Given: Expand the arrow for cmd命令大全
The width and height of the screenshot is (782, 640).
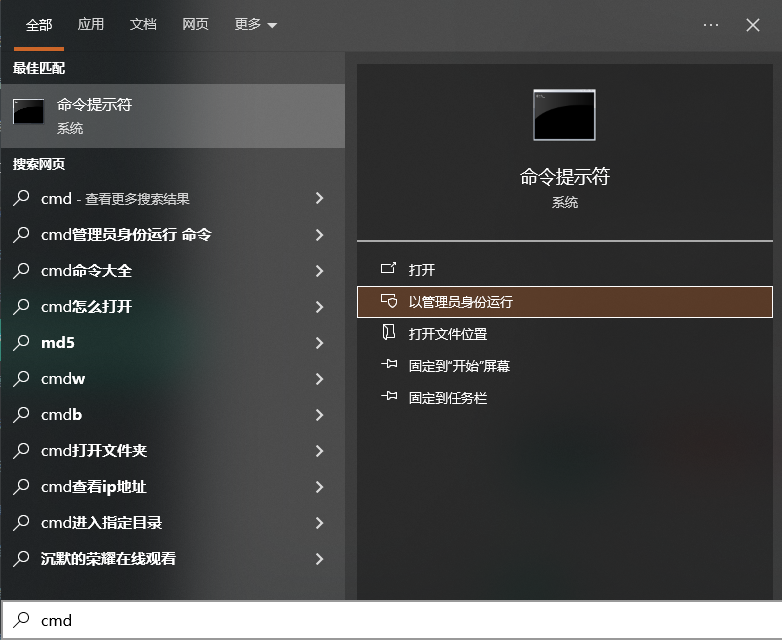Looking at the screenshot, I should coord(320,270).
